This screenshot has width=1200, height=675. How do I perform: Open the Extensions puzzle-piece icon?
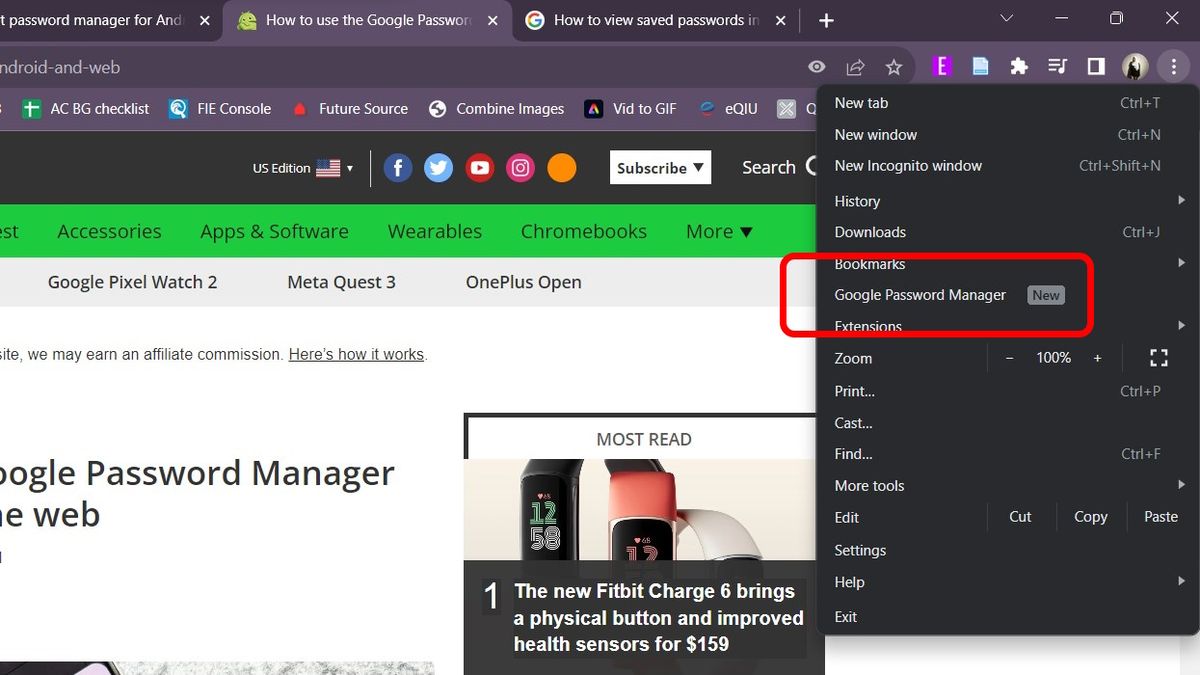coord(1018,66)
